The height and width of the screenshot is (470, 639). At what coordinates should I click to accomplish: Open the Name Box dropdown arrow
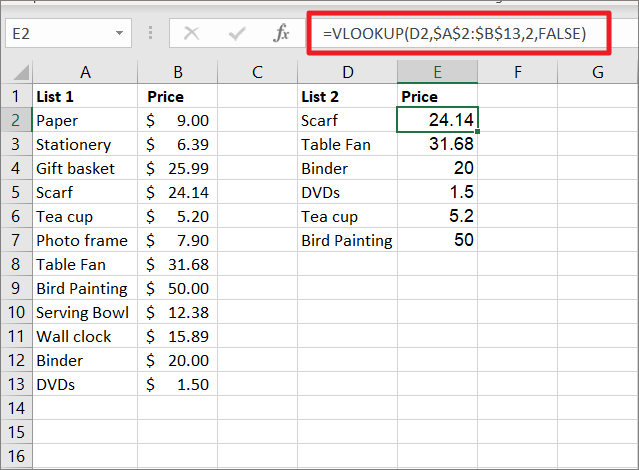click(x=119, y=33)
